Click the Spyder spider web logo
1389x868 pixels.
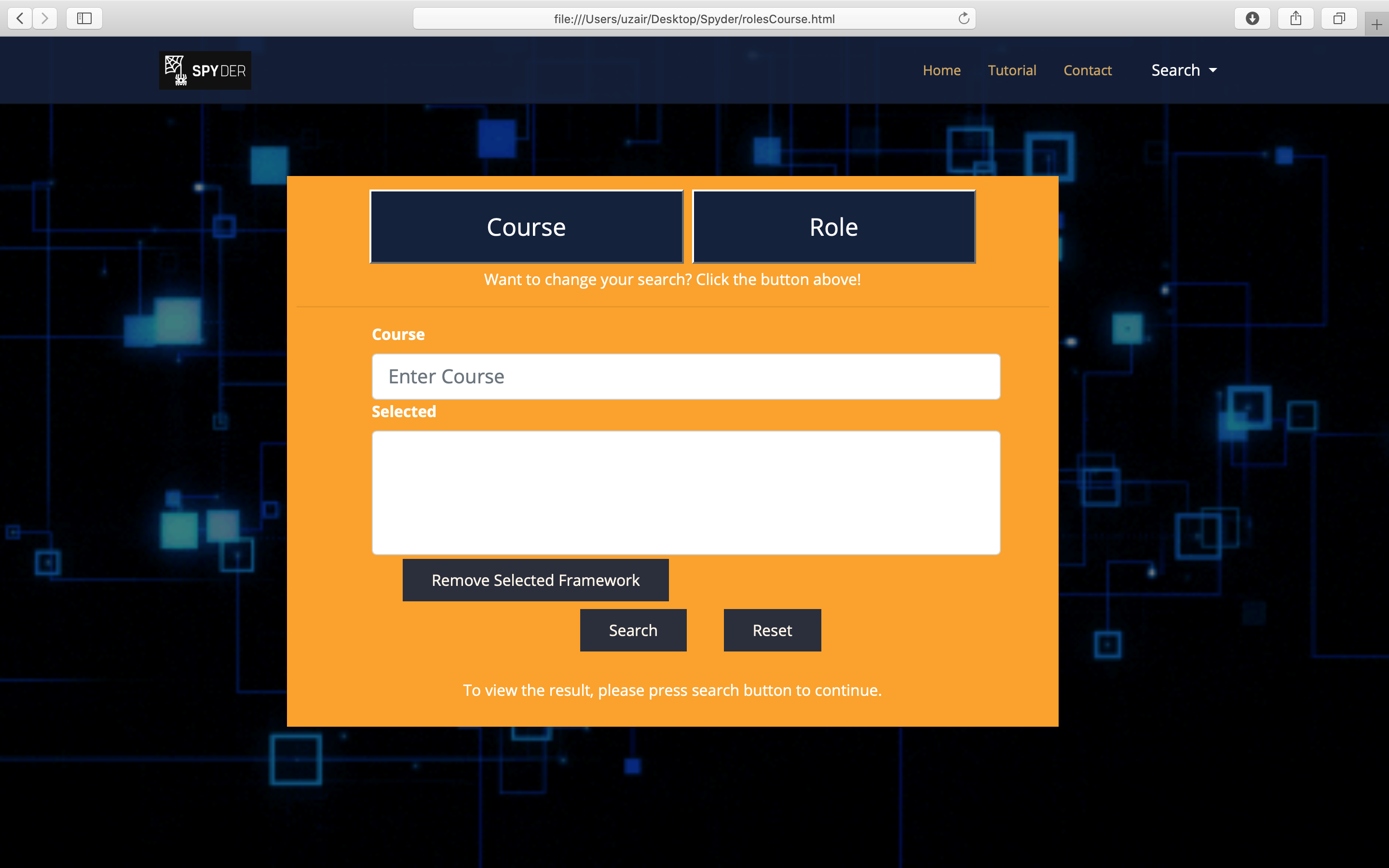point(175,69)
